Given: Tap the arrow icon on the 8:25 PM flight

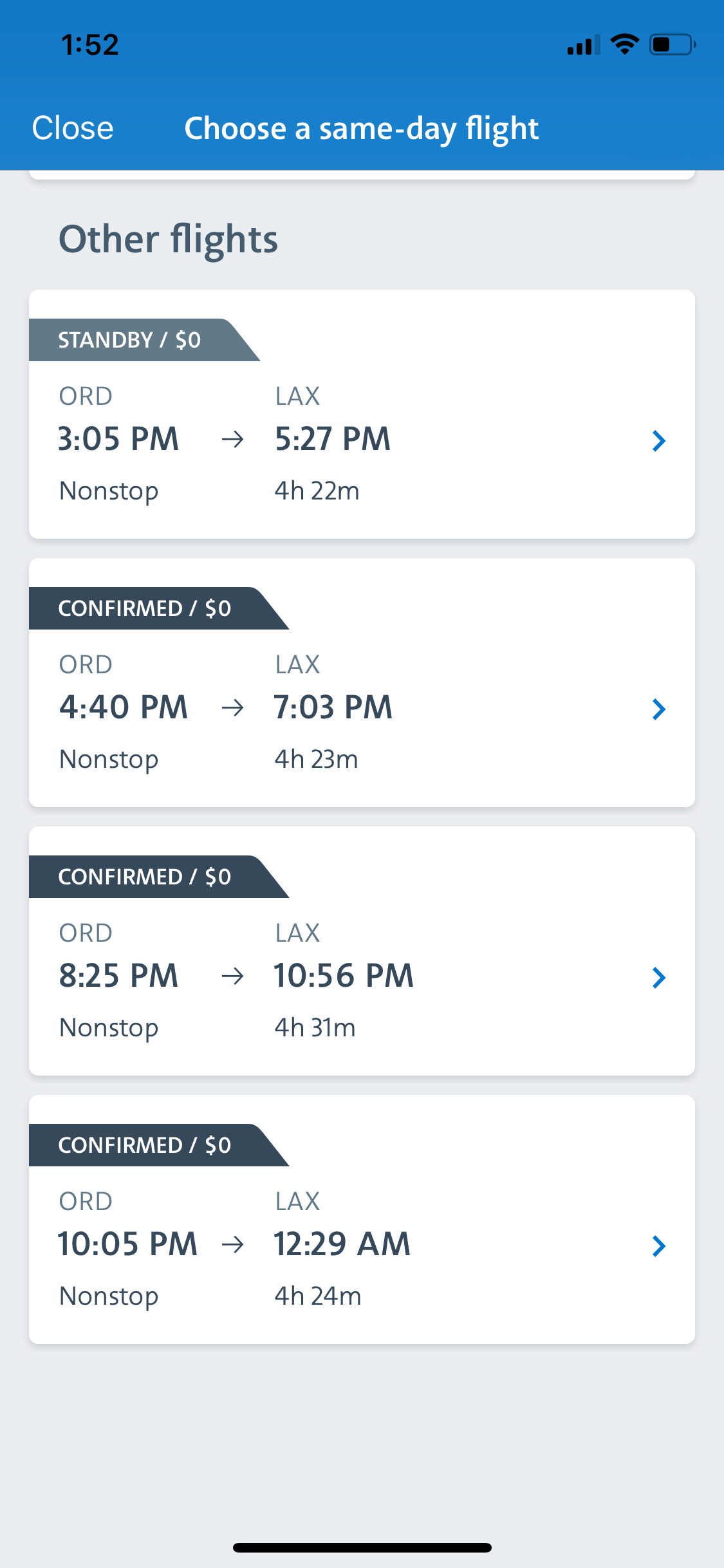Looking at the screenshot, I should 232,977.
